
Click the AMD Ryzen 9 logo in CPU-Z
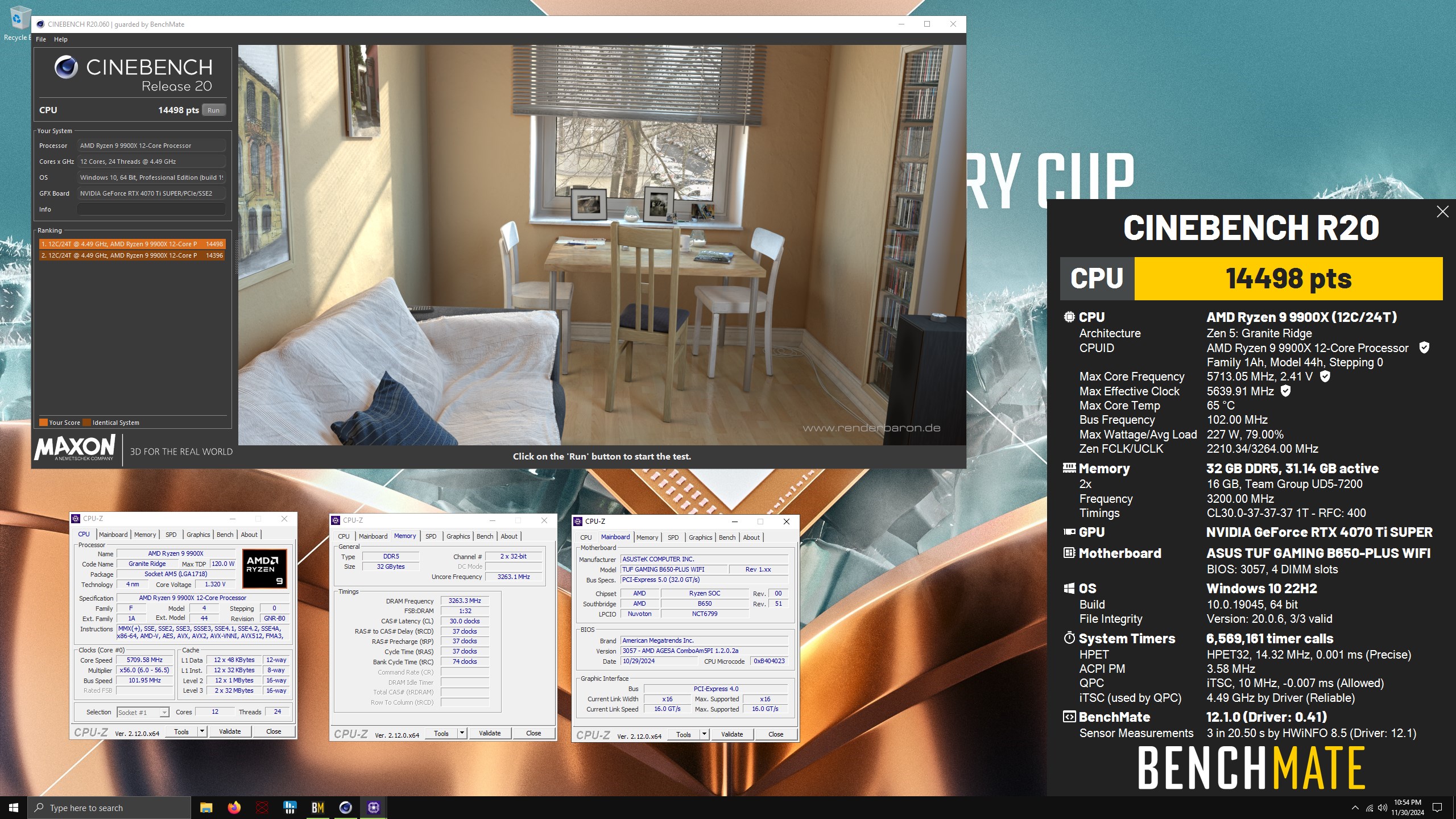pos(264,568)
